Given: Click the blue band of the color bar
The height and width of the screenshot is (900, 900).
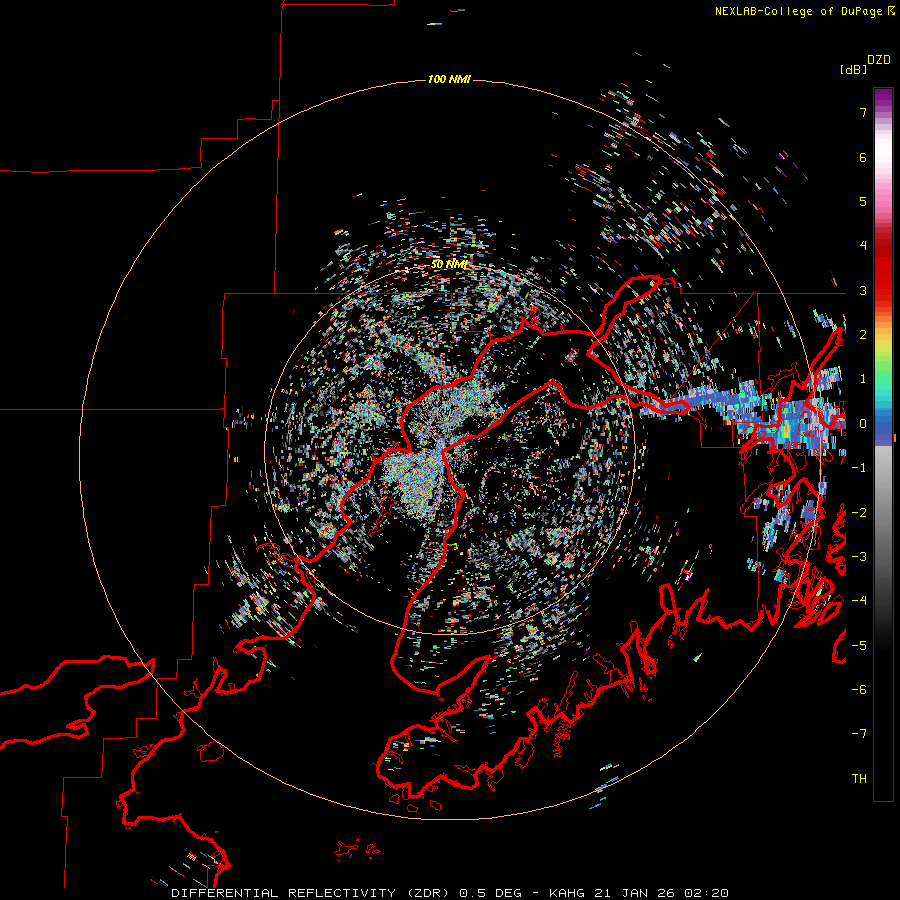Looking at the screenshot, I should (x=883, y=430).
